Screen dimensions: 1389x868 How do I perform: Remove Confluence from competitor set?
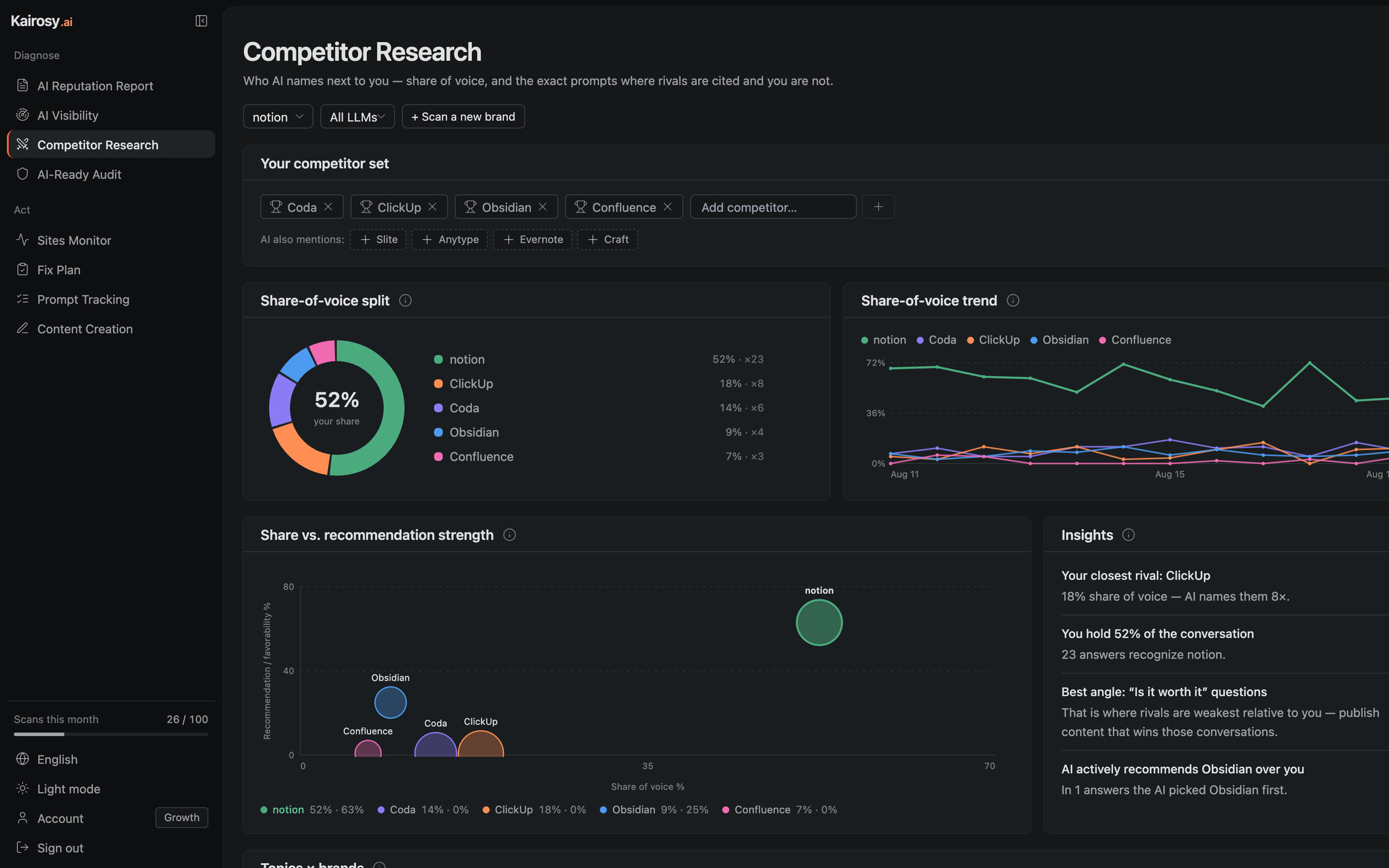tap(667, 207)
